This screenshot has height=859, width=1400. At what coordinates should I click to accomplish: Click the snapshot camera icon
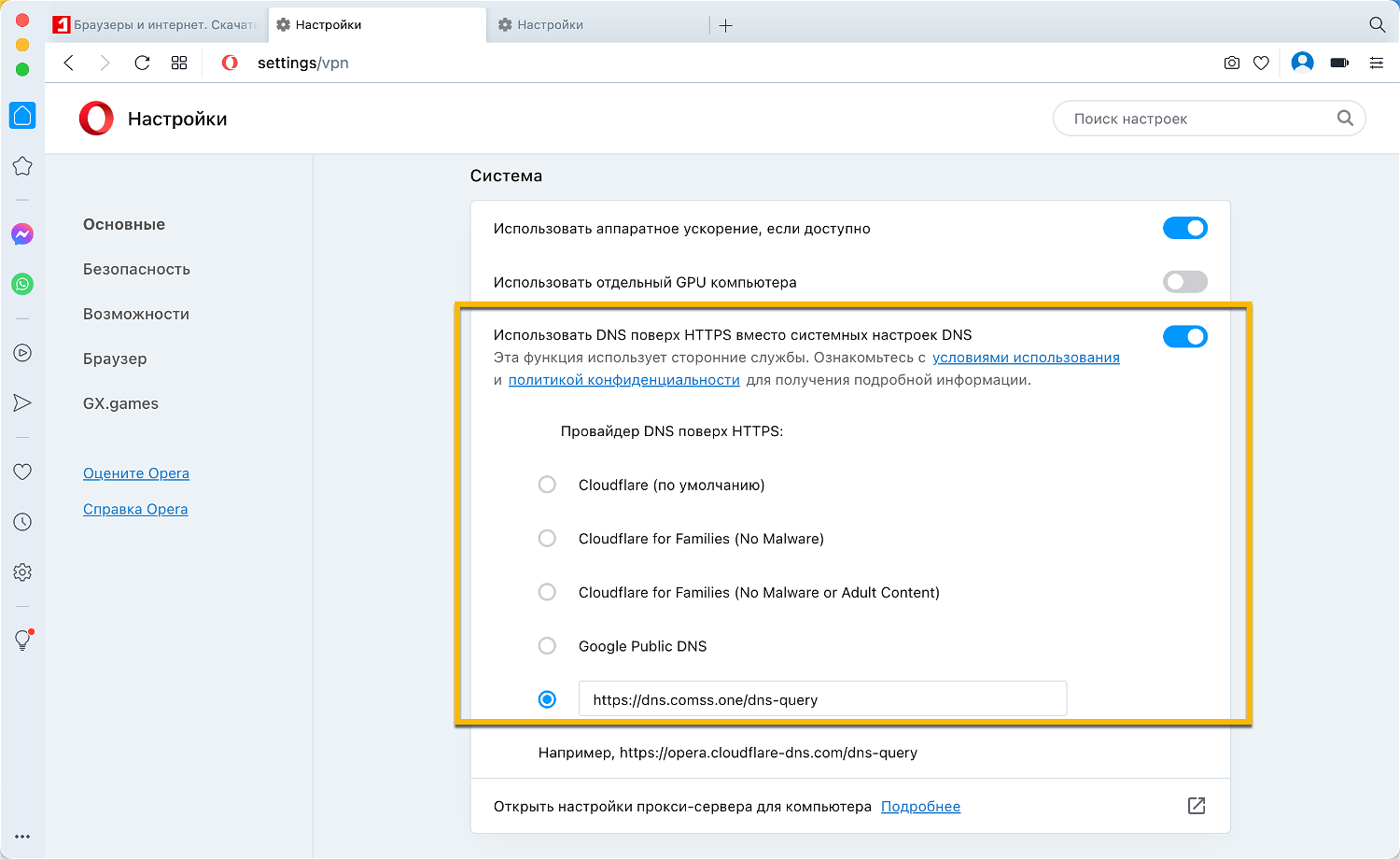(x=1231, y=63)
